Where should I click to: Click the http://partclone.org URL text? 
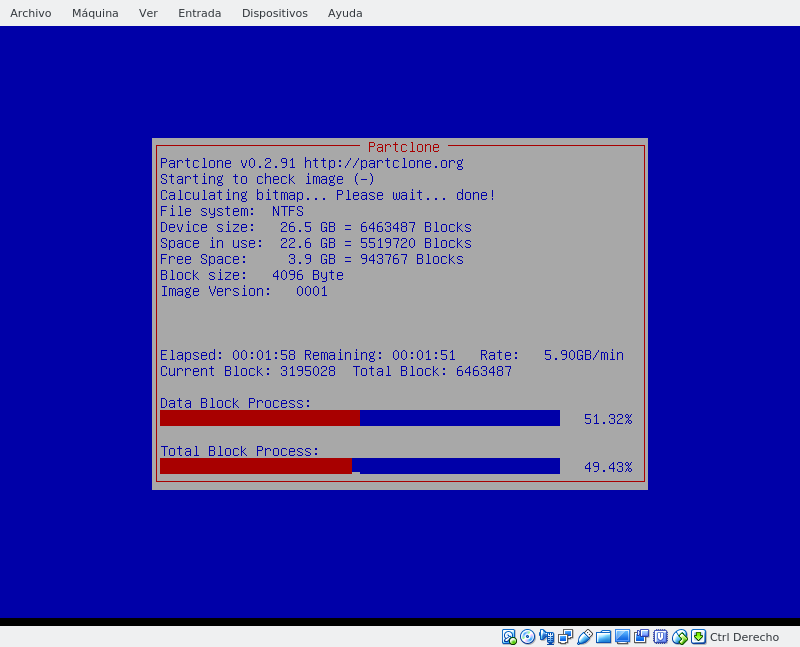[x=384, y=163]
